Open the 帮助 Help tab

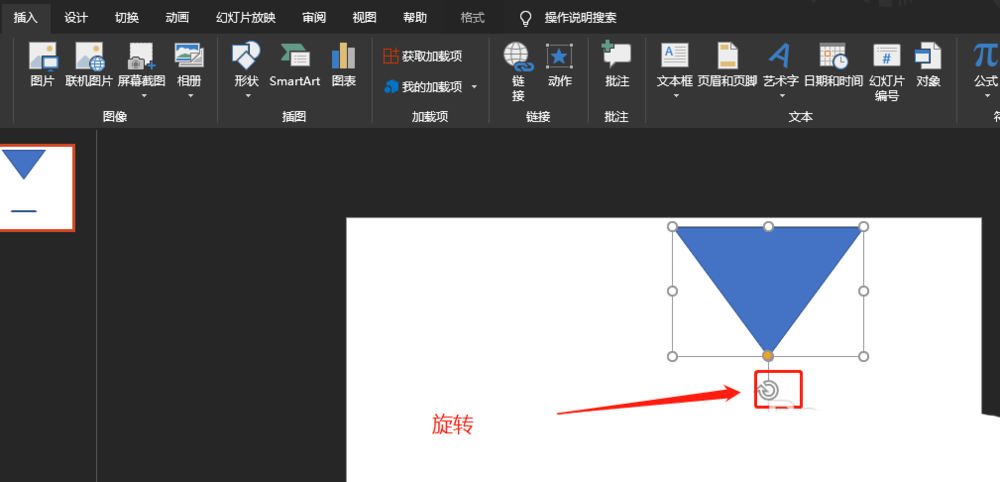[x=415, y=18]
